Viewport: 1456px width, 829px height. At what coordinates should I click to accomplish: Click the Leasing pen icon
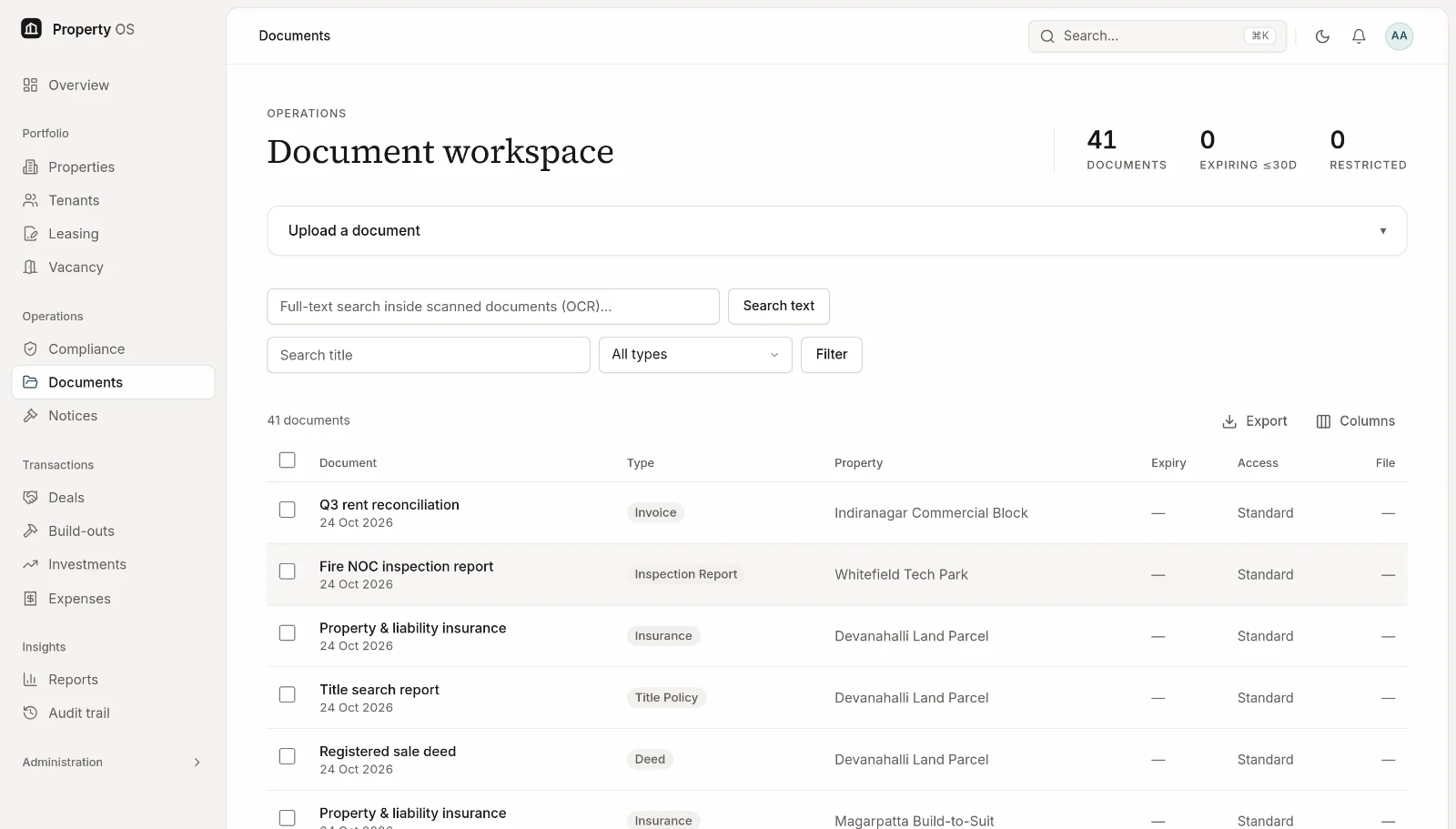point(30,234)
